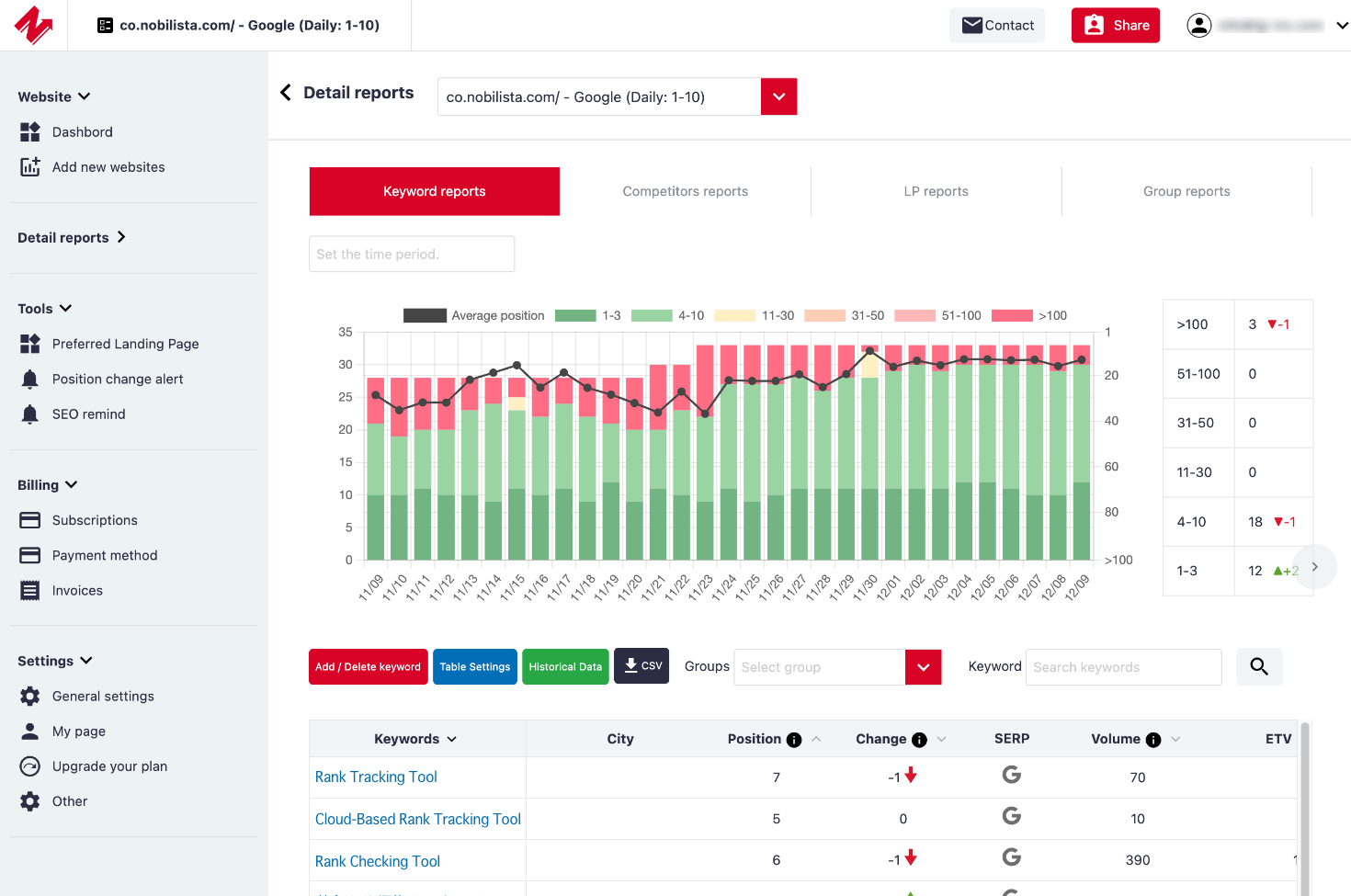Open the user account avatar icon
Screen dimensions: 1351x896
click(1199, 26)
